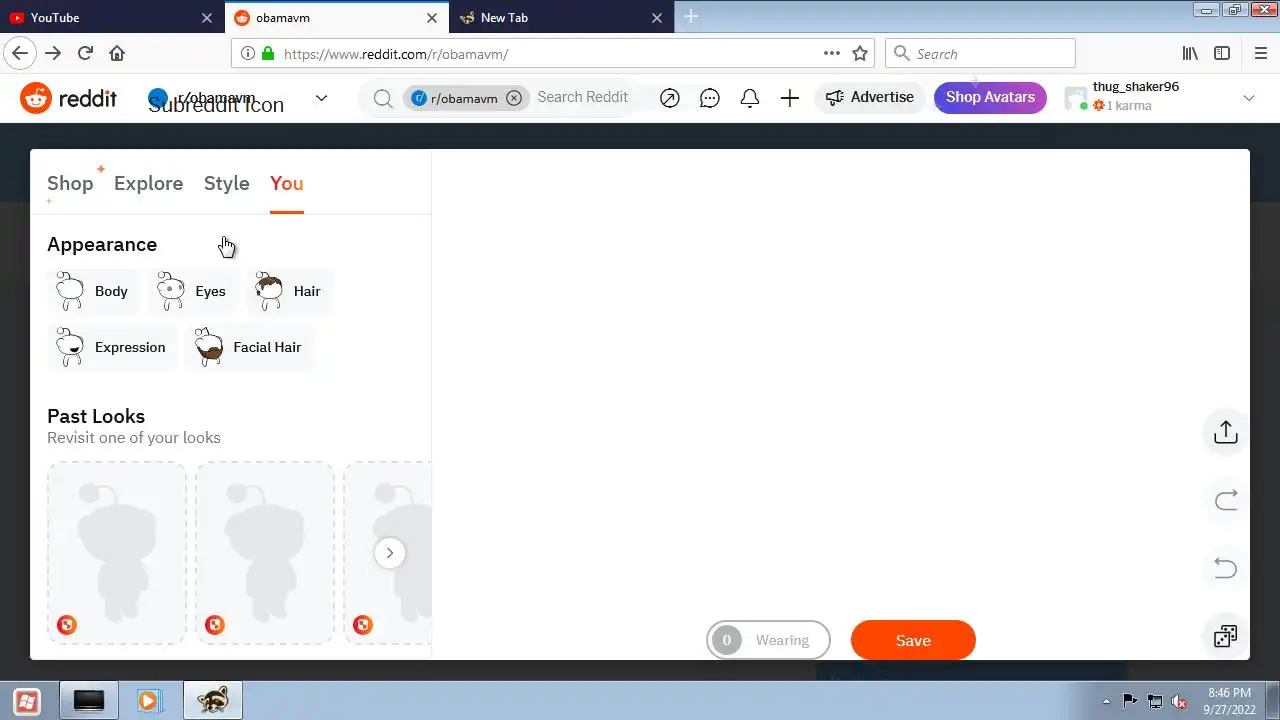The width and height of the screenshot is (1280, 720).
Task: Click the Wearing counter button
Action: pos(768,640)
